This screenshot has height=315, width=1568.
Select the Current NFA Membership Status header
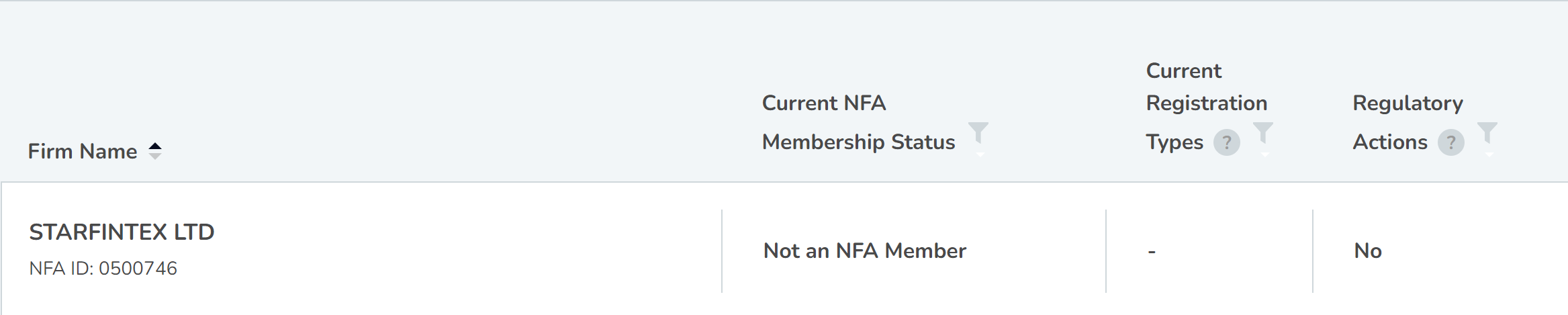click(858, 122)
